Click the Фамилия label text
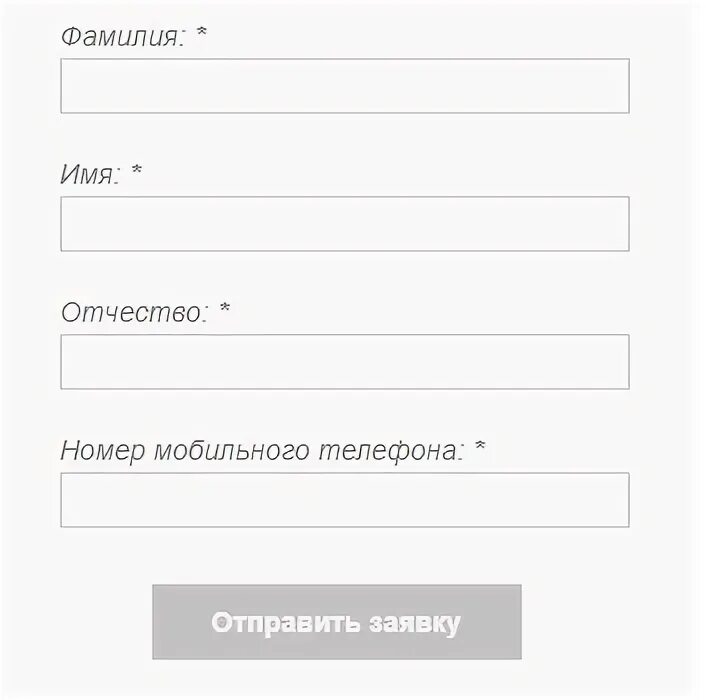 [123, 37]
